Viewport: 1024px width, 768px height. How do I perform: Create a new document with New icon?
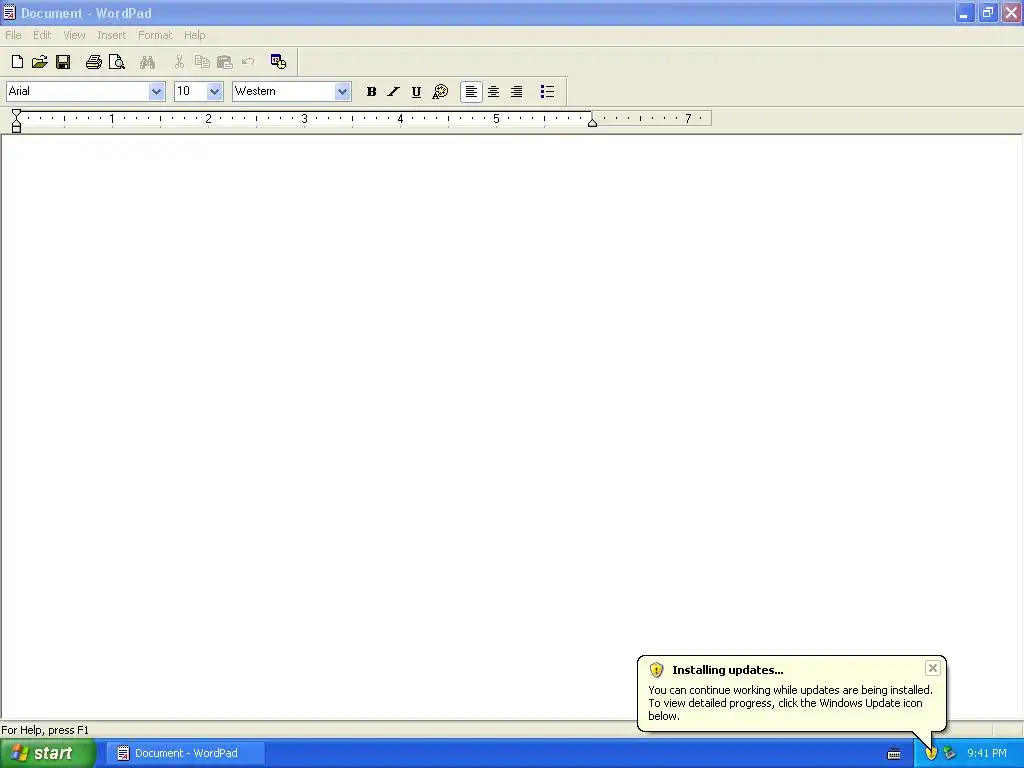(x=18, y=62)
